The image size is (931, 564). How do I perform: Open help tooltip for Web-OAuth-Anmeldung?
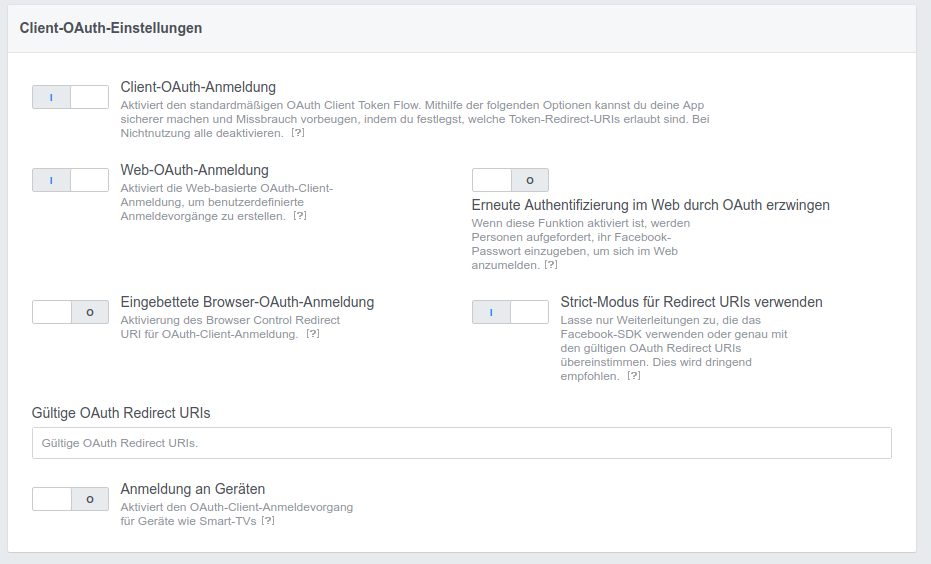point(300,216)
